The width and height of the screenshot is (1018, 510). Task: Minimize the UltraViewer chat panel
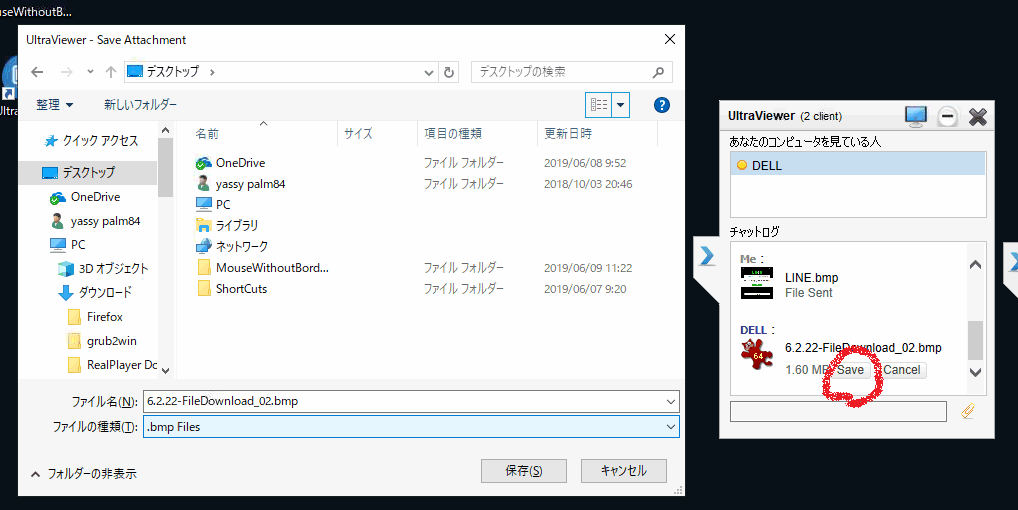coord(948,117)
